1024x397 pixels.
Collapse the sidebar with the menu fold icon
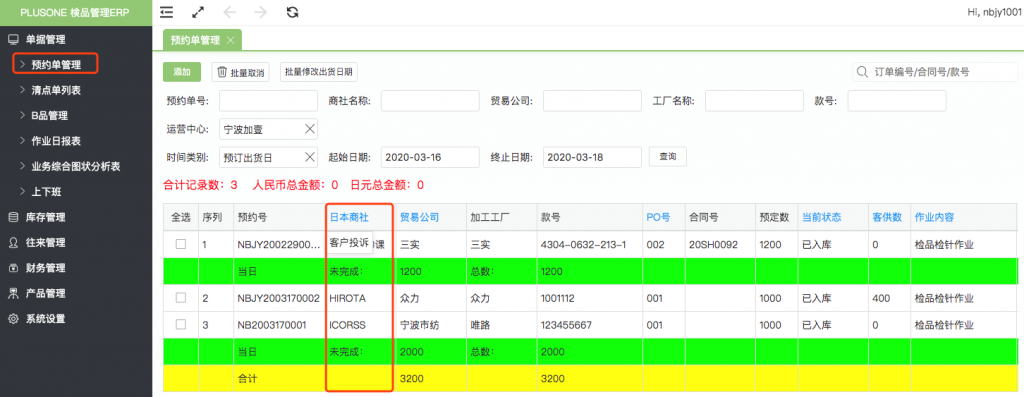tap(167, 12)
